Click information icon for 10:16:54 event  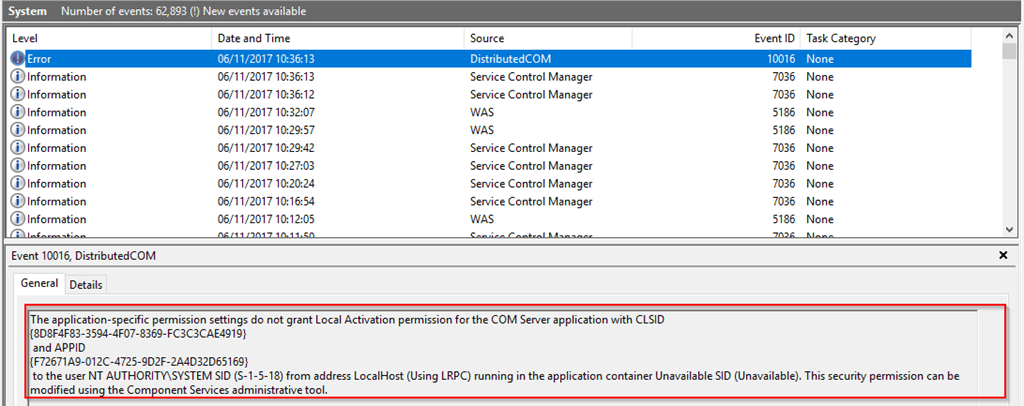pyautogui.click(x=18, y=201)
